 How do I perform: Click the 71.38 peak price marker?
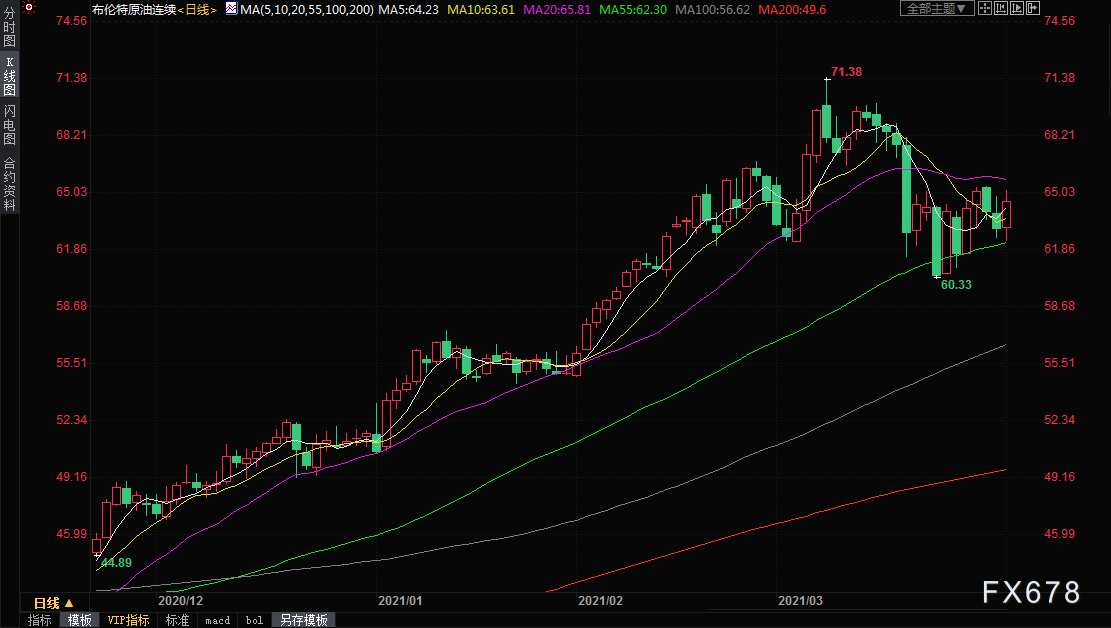click(x=846, y=72)
